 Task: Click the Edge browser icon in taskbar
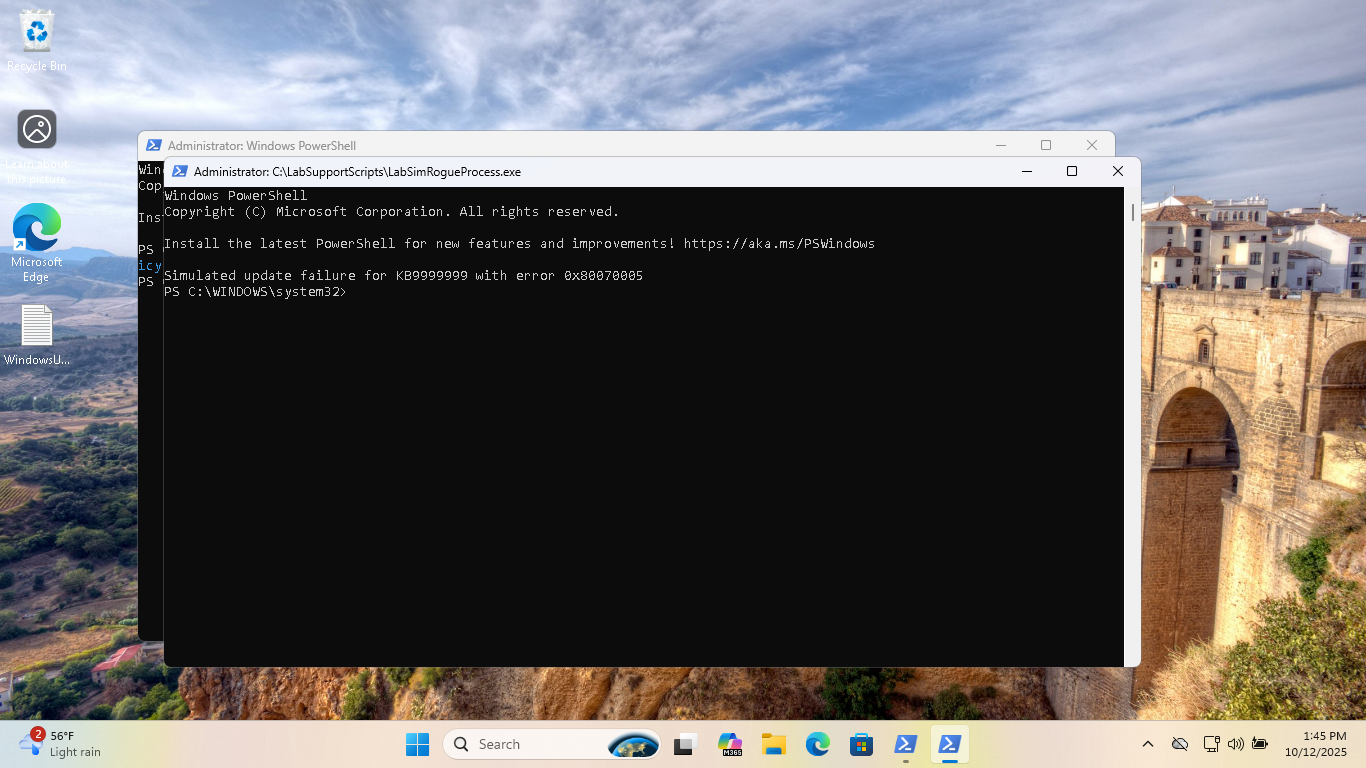click(818, 744)
